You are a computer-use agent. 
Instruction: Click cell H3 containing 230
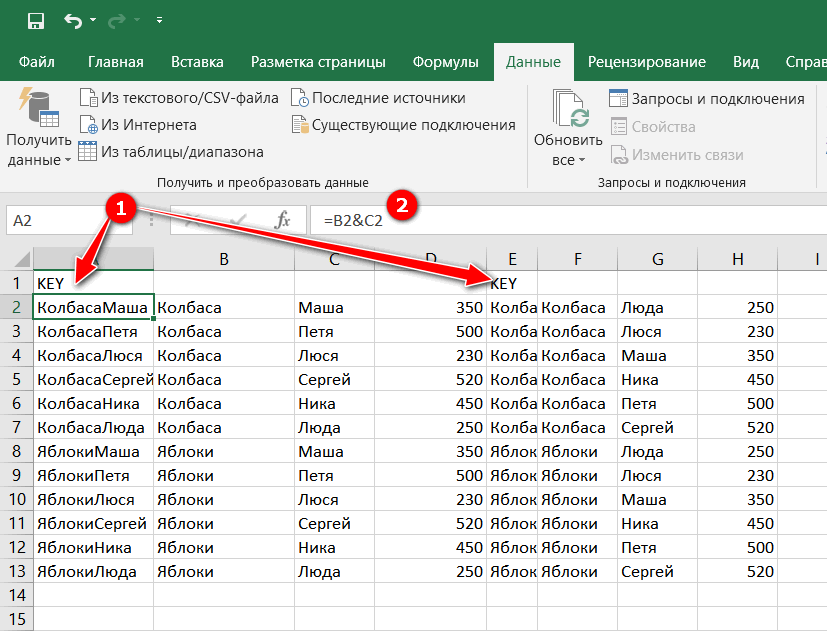tap(737, 331)
